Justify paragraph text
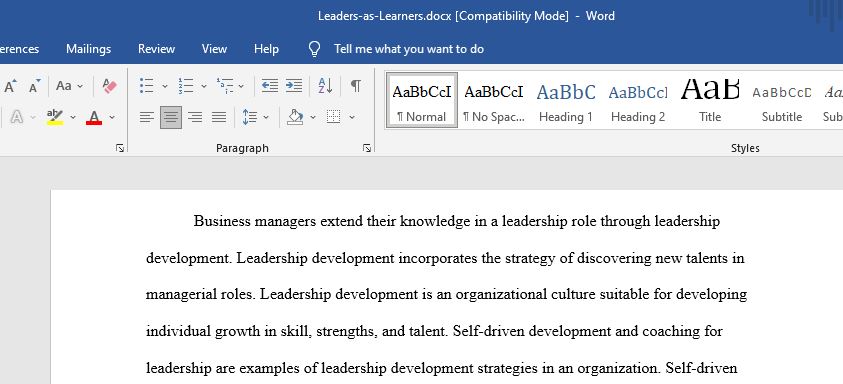 pyautogui.click(x=218, y=117)
